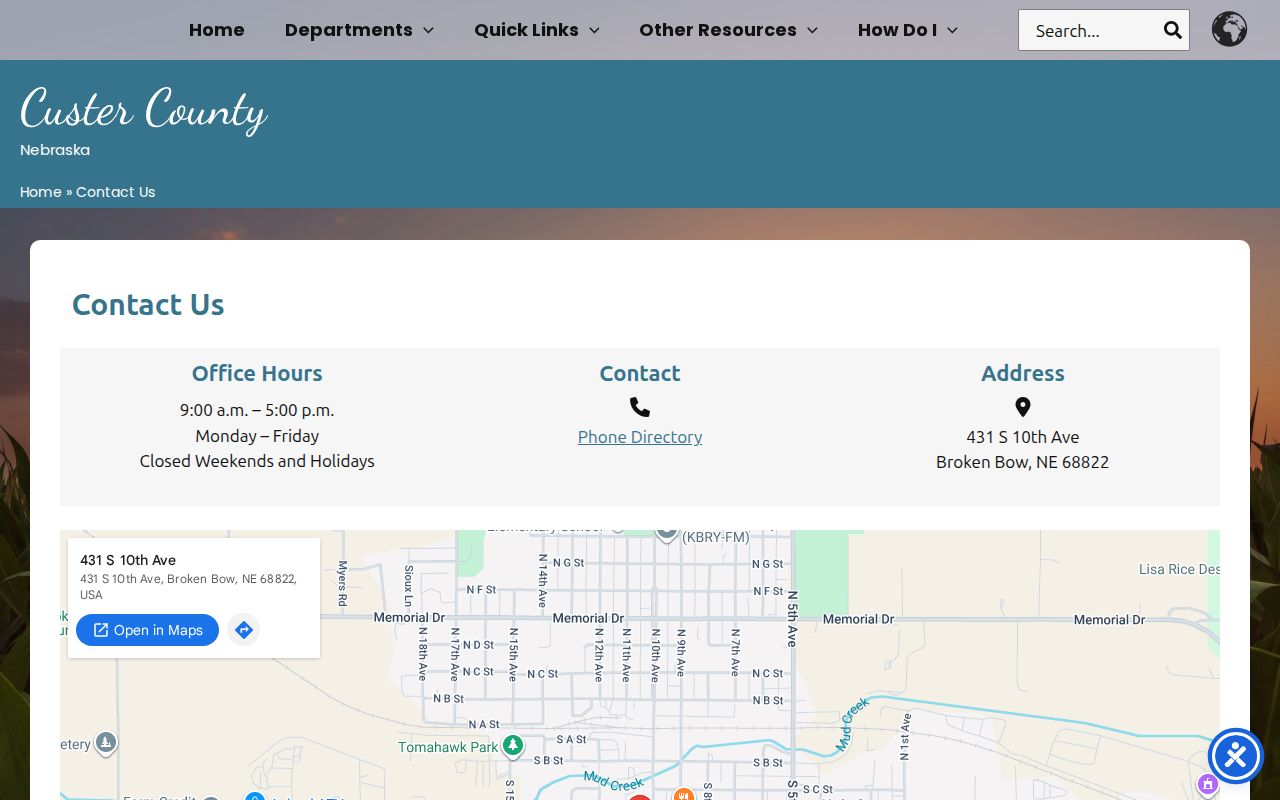Click the Tomahawk Park tree marker
This screenshot has height=800, width=1280.
click(513, 745)
